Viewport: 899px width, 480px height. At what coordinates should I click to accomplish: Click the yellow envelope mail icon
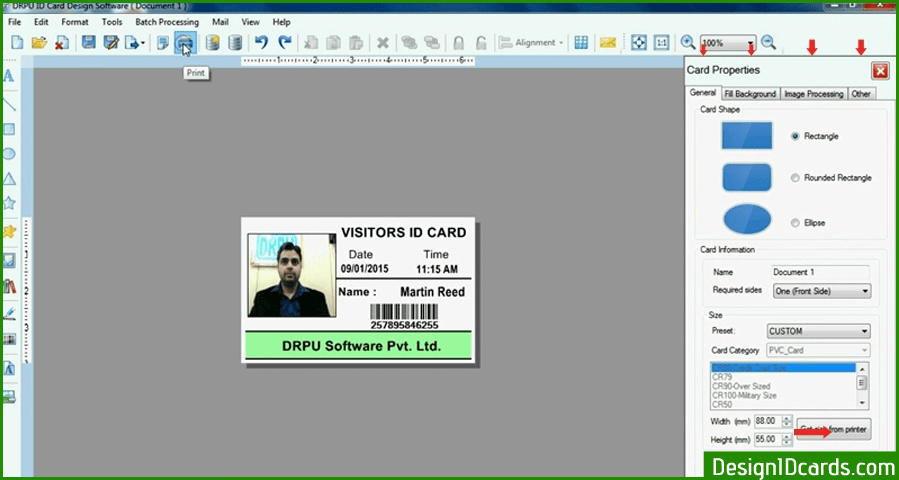pos(608,42)
